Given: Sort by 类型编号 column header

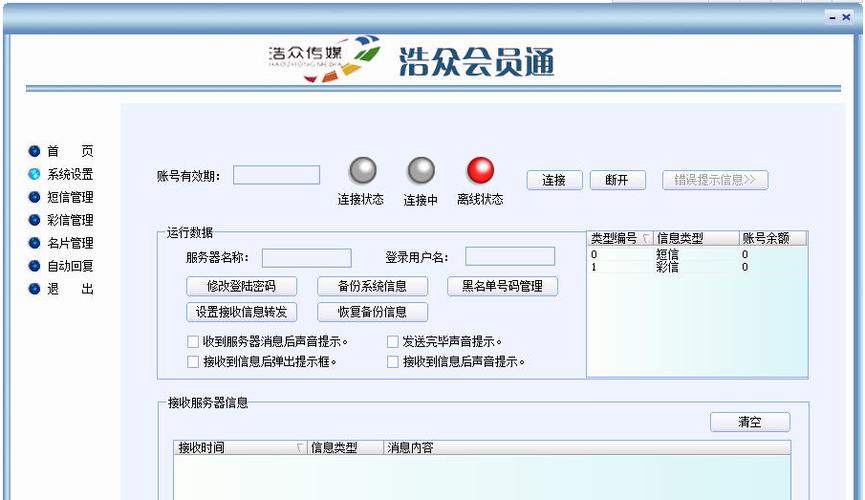Looking at the screenshot, I should pos(621,238).
